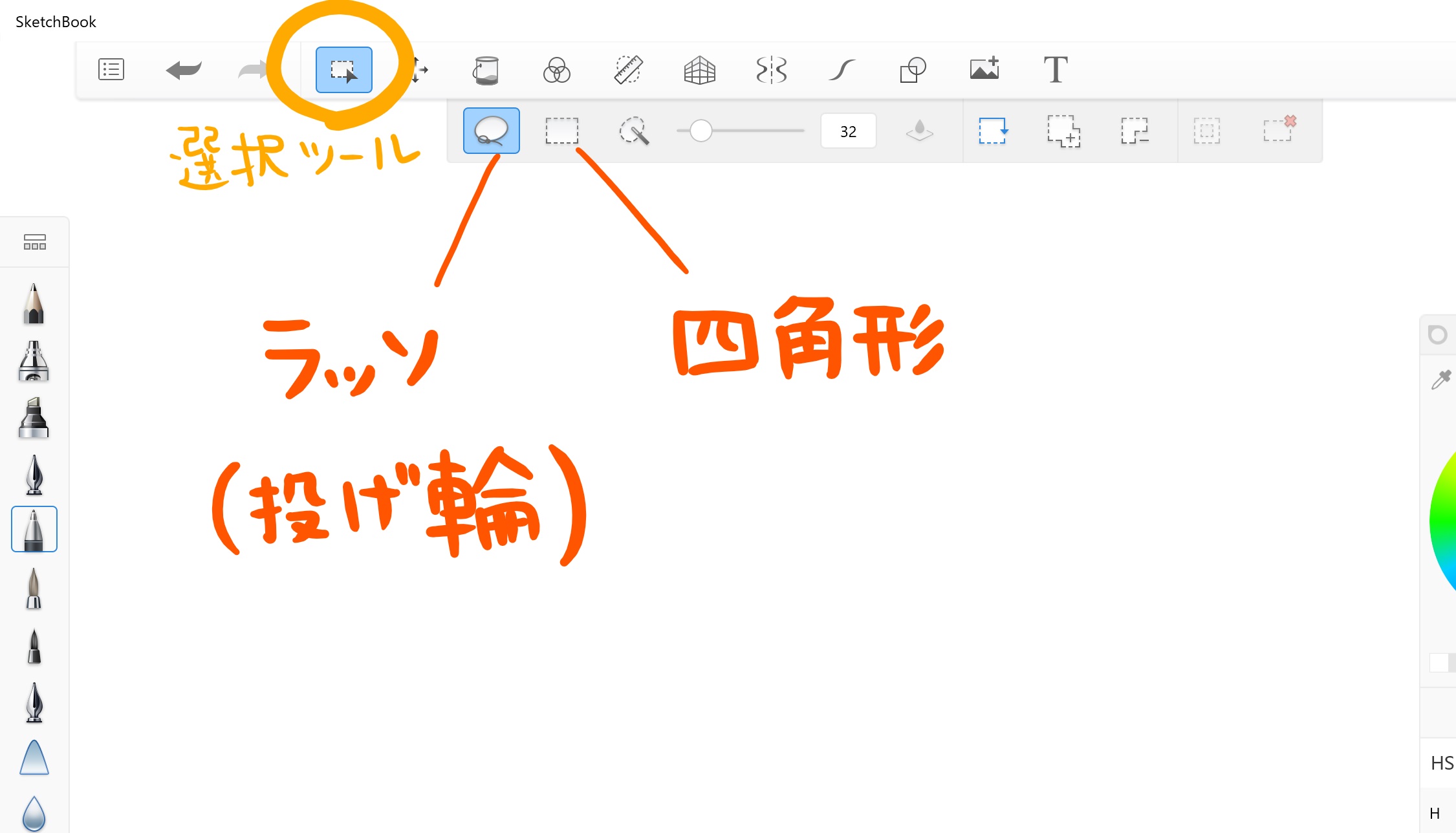Open the Brush Library grid icon

[35, 242]
